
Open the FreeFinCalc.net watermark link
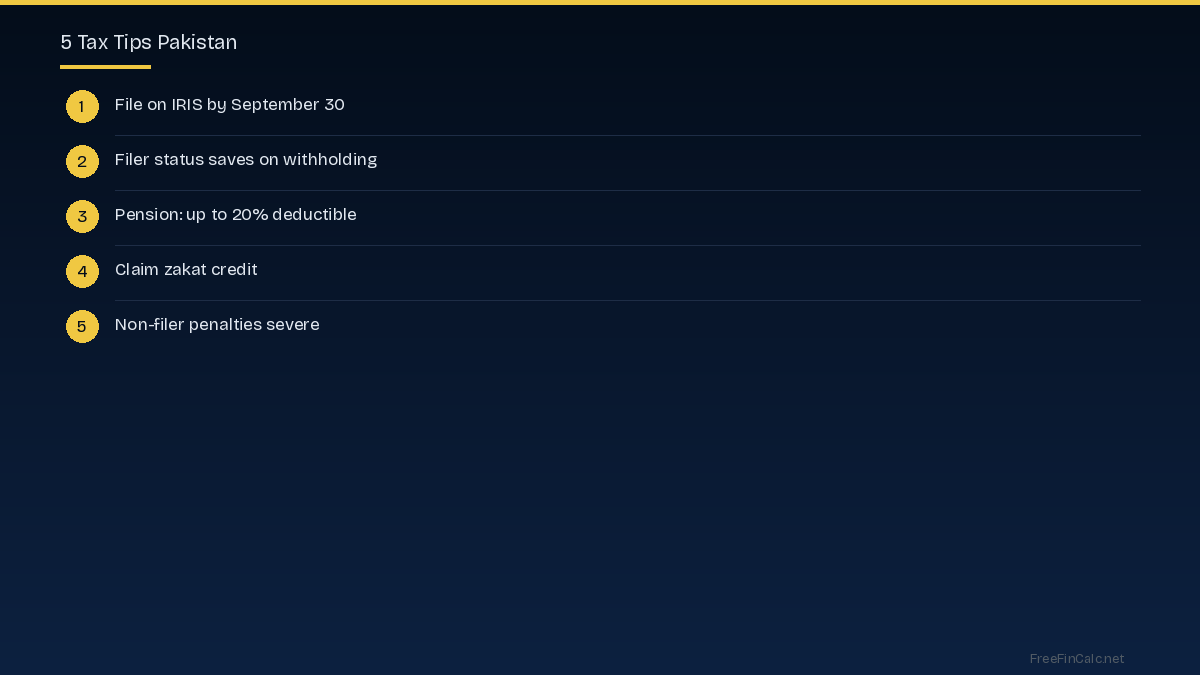[x=1076, y=658]
